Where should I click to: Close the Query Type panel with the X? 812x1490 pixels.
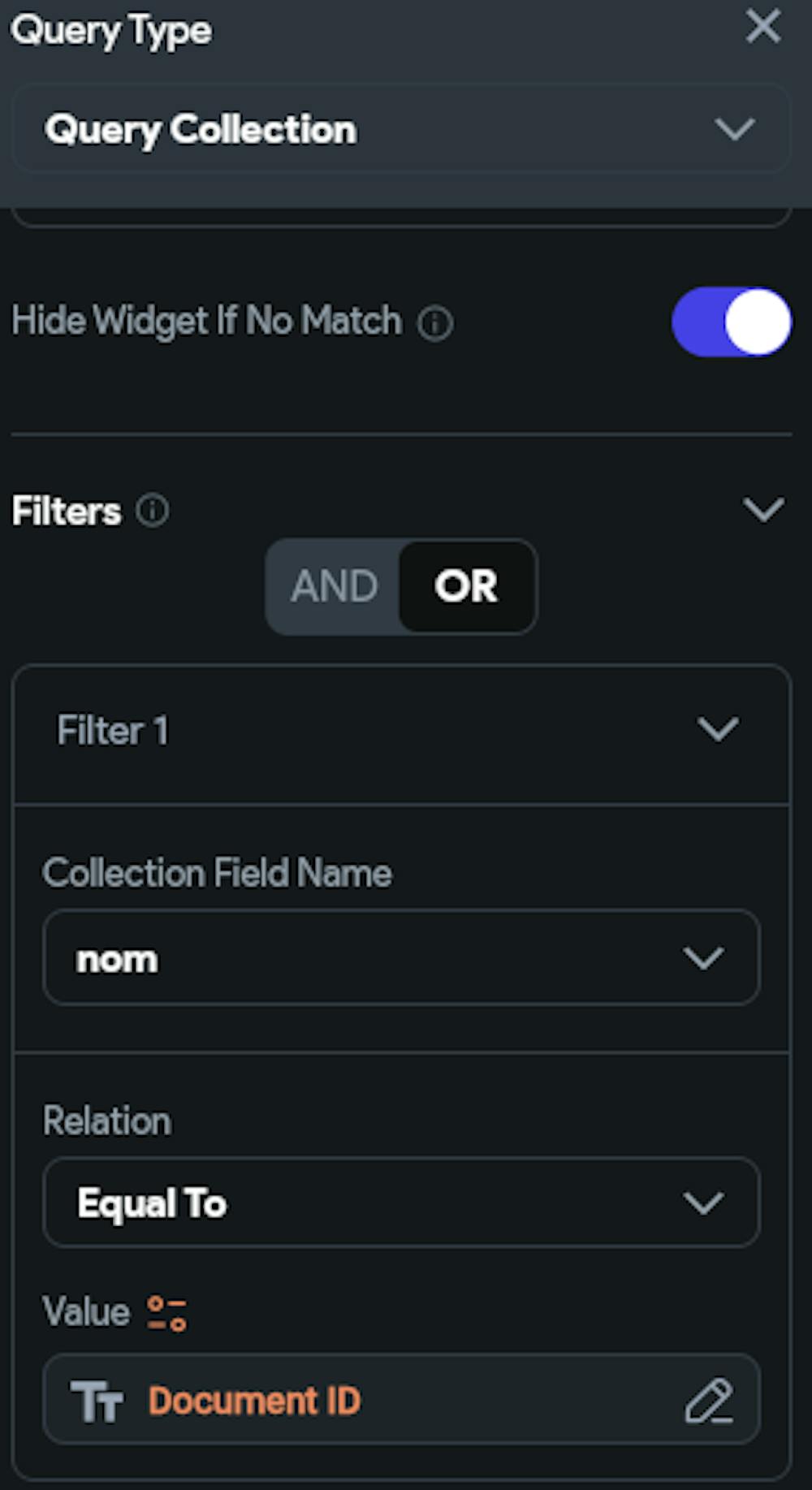coord(762,27)
